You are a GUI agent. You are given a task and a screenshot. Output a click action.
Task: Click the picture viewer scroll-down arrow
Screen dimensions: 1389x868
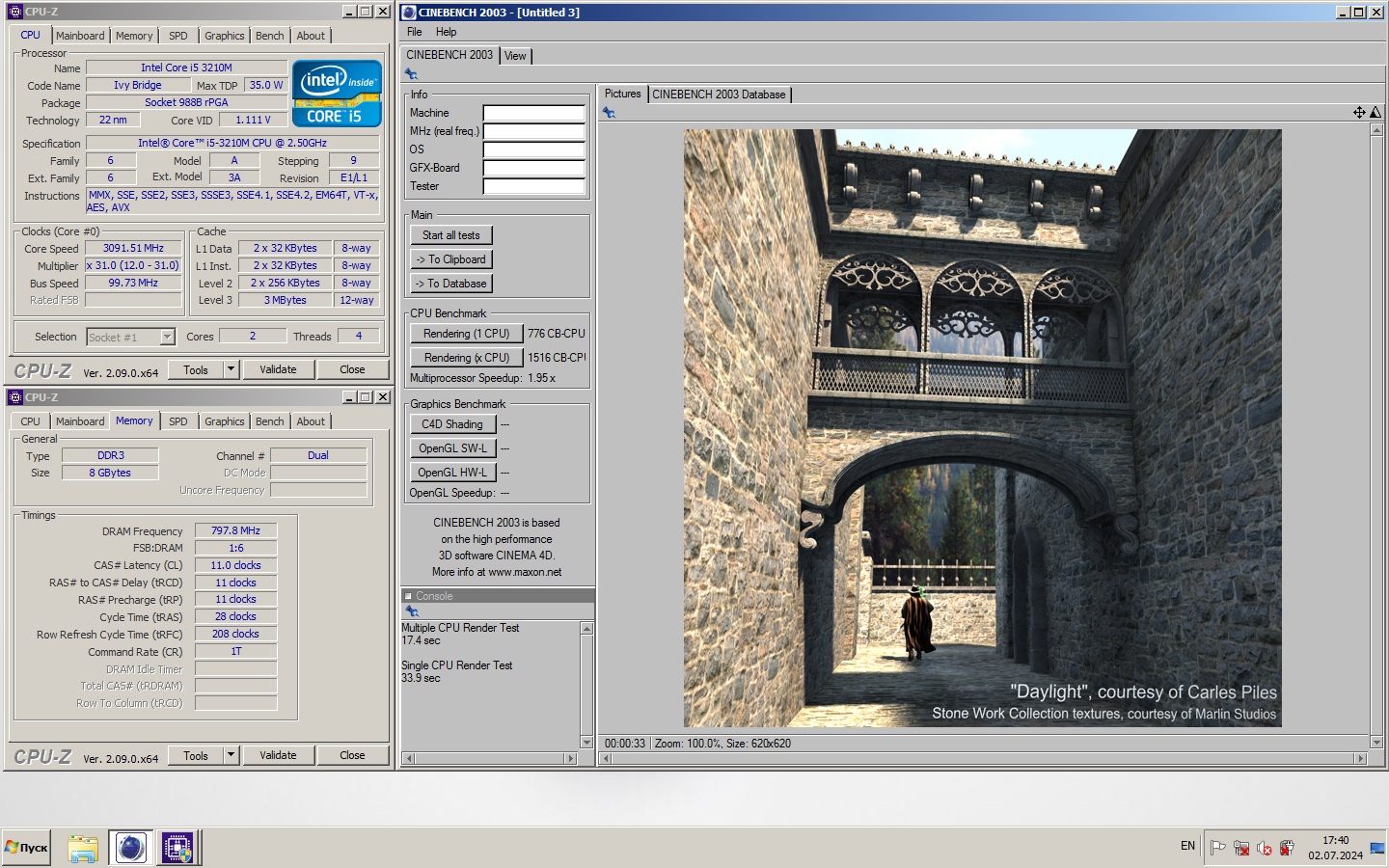[1376, 743]
